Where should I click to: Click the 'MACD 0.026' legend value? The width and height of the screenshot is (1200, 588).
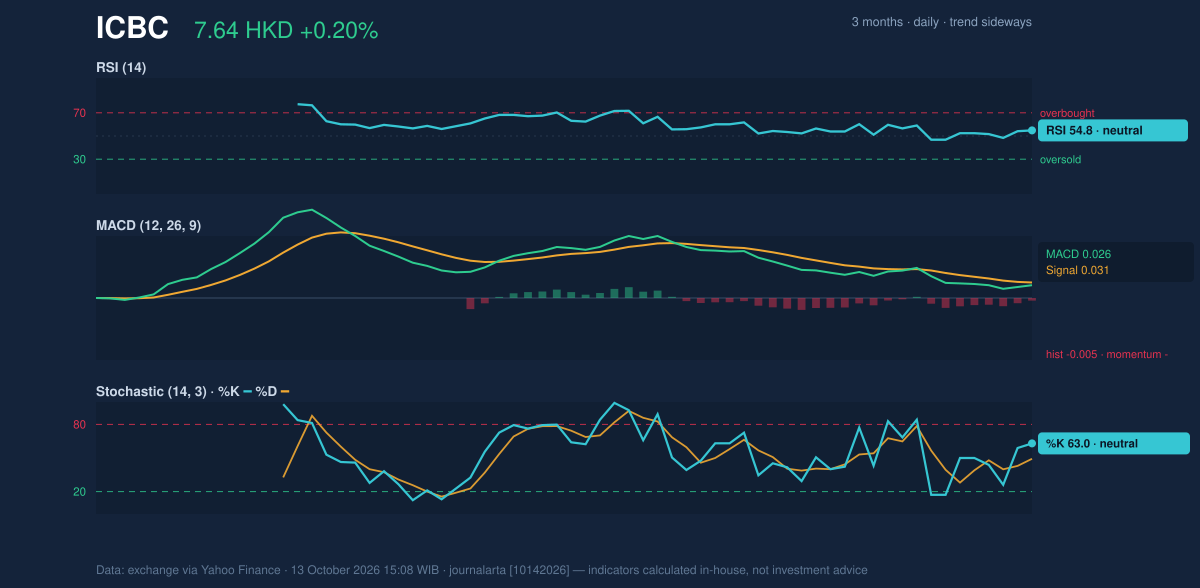(1078, 254)
